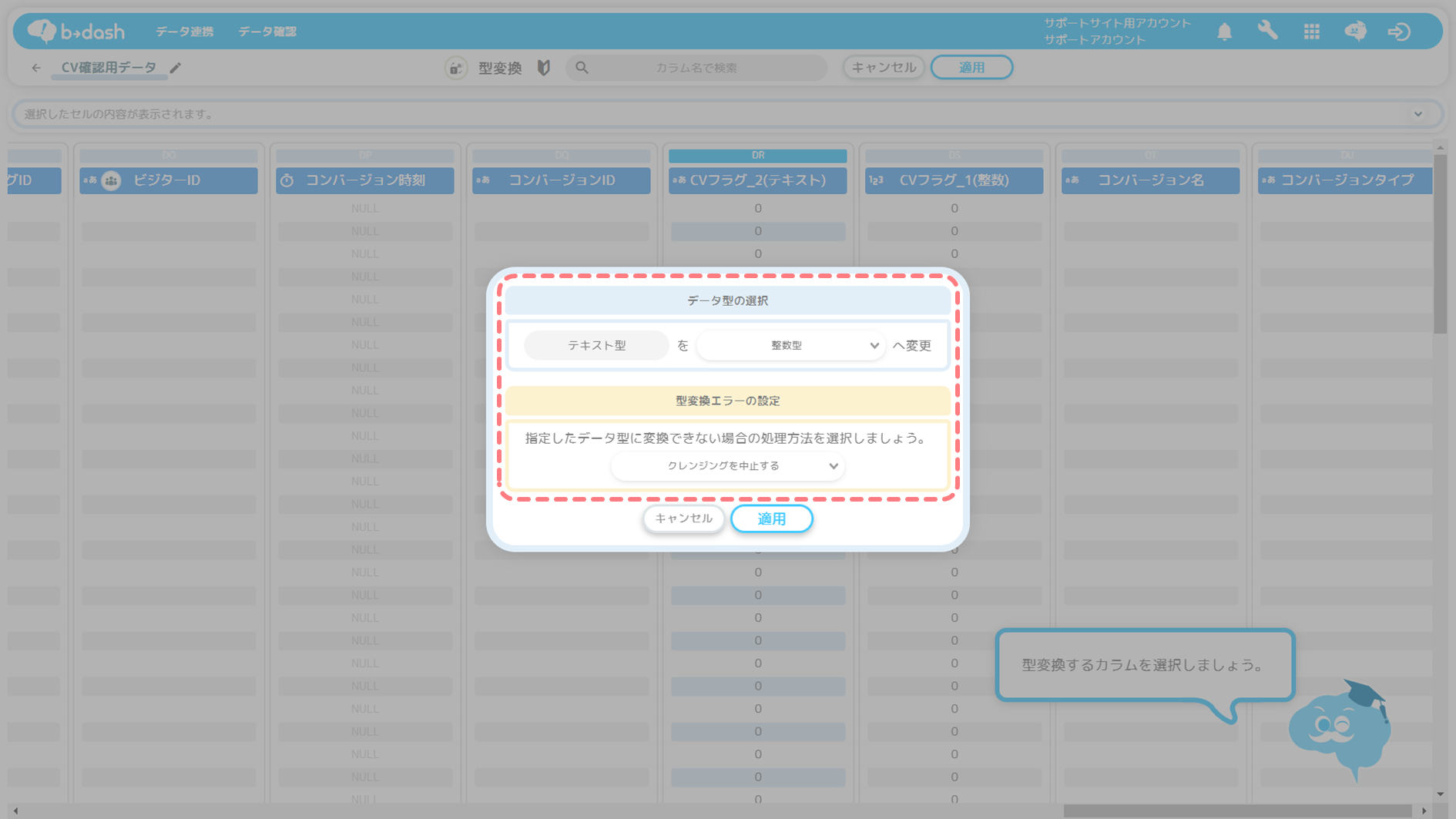Click first NULL in コンバージョン時刻 column
Viewport: 1456px width, 819px height.
364,208
